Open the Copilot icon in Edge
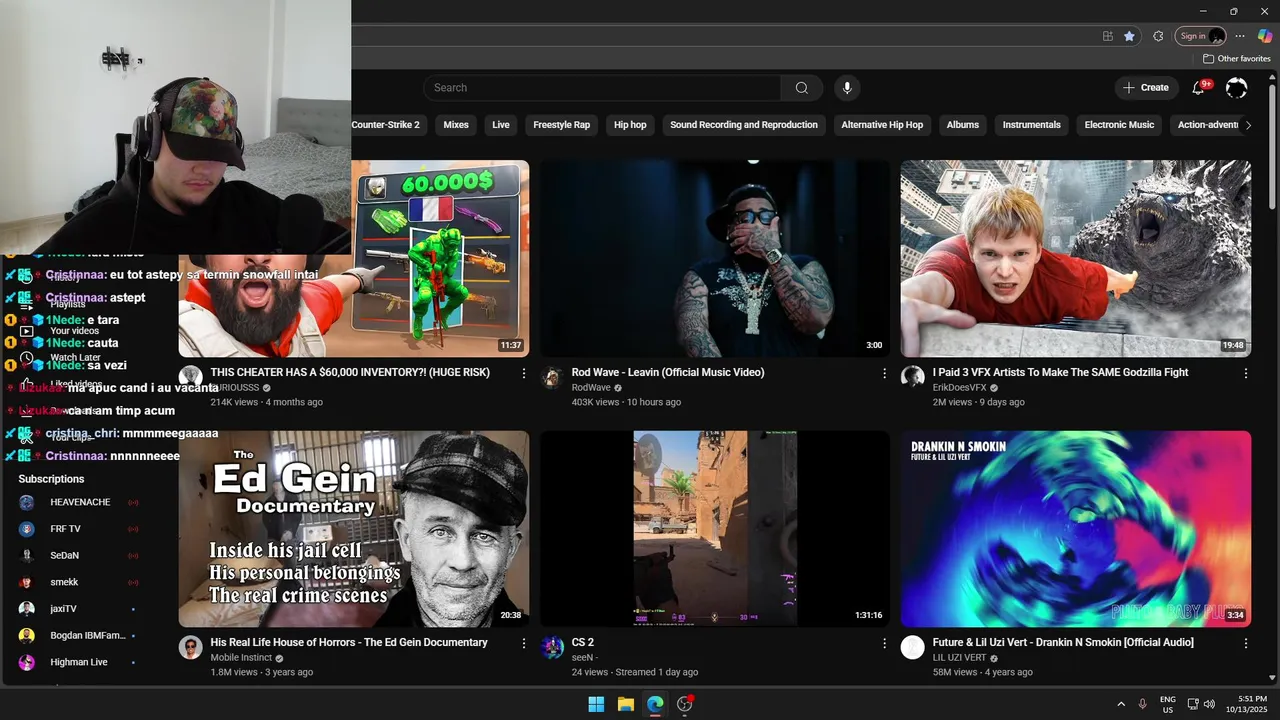The image size is (1280, 720). tap(1265, 36)
